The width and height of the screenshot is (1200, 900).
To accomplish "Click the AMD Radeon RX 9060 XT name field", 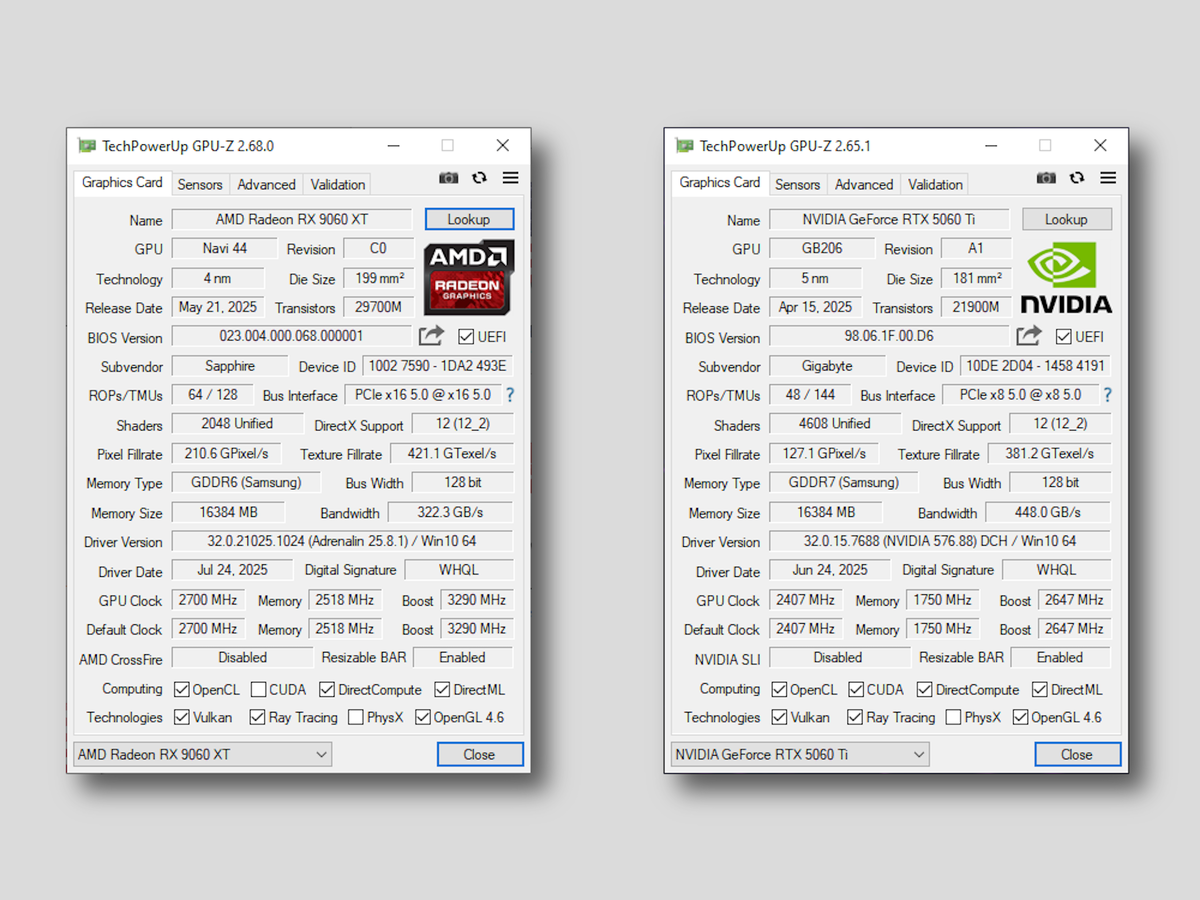I will point(292,220).
